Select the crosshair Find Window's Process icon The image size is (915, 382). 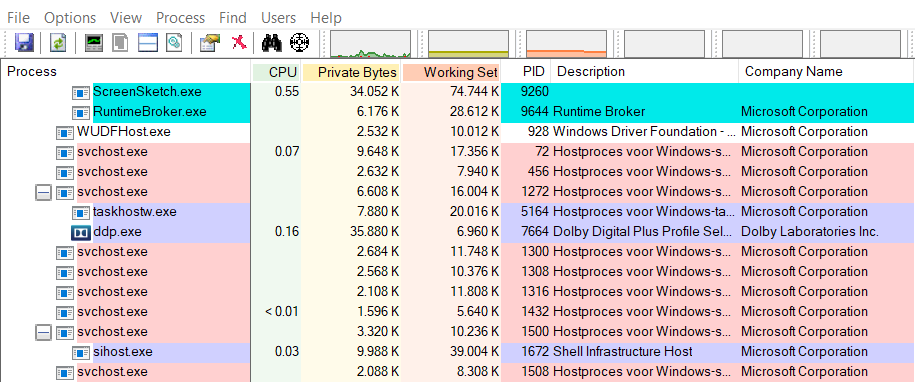299,43
